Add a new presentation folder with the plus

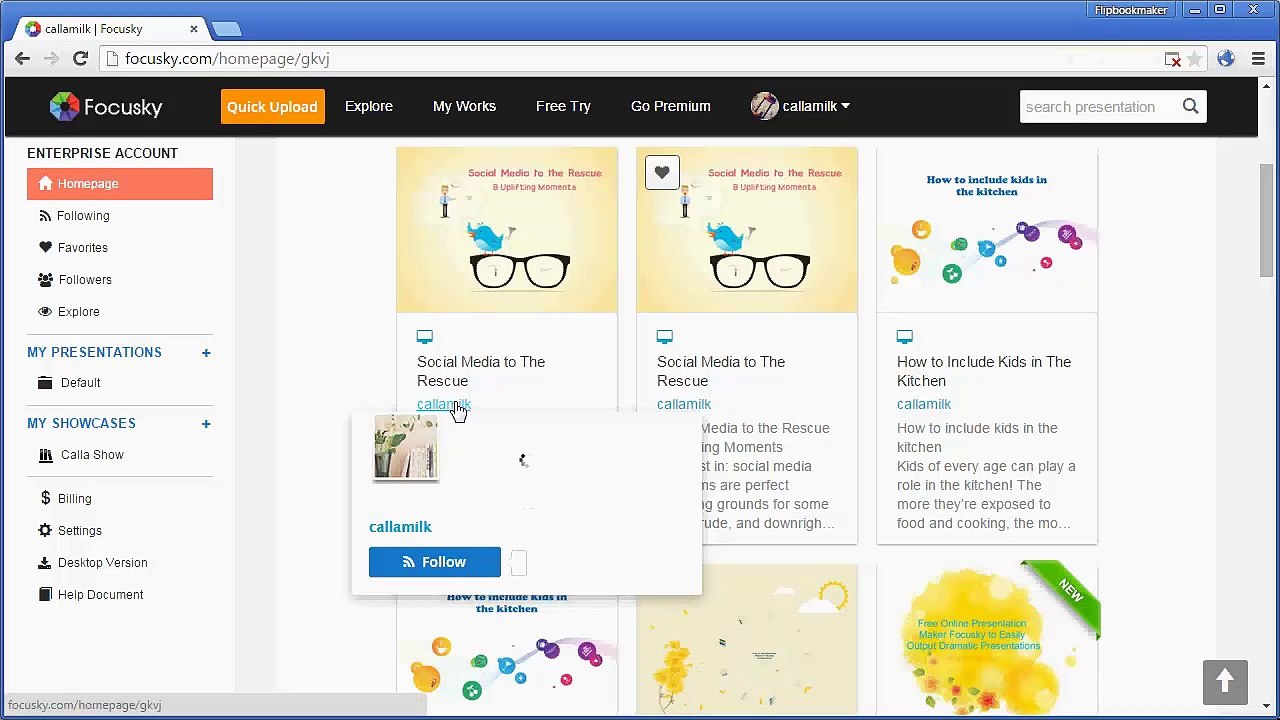pyautogui.click(x=206, y=352)
